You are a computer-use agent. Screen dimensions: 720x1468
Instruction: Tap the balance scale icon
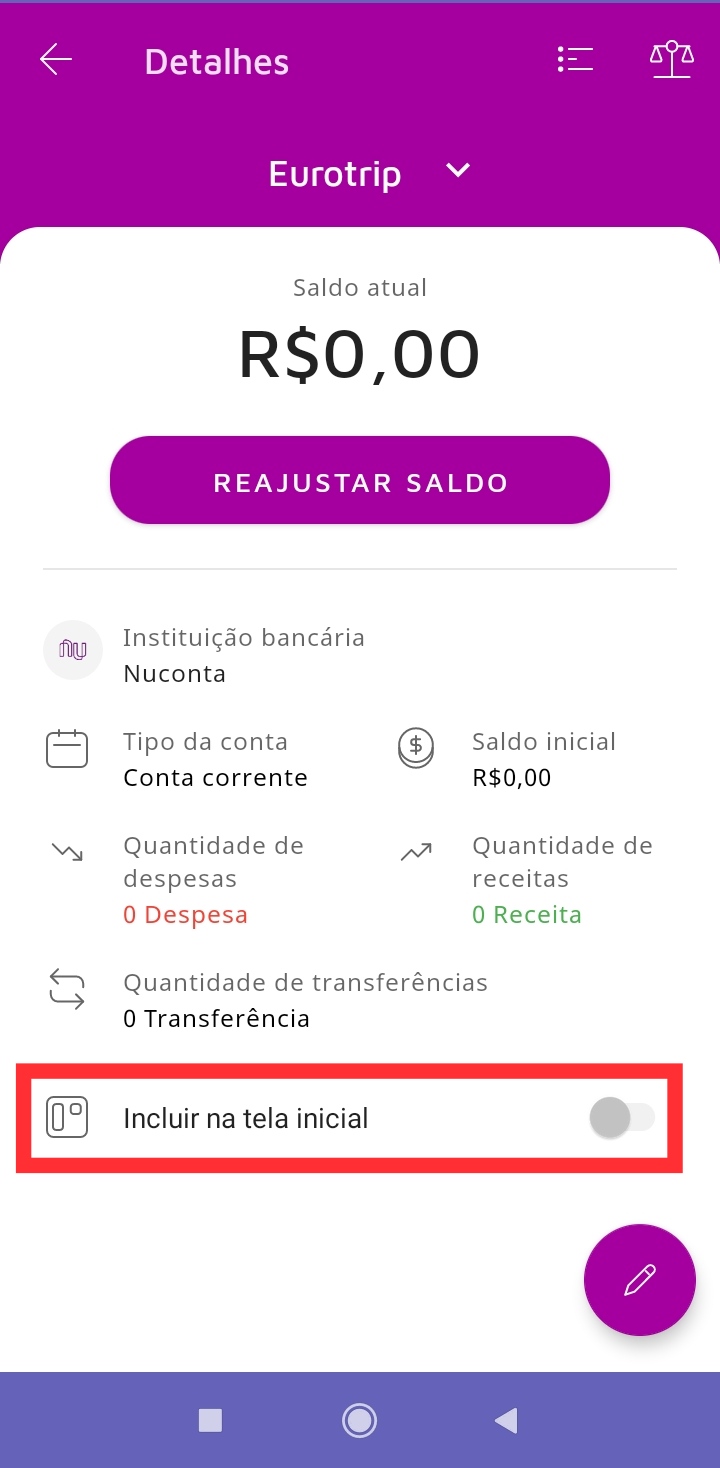click(x=671, y=60)
